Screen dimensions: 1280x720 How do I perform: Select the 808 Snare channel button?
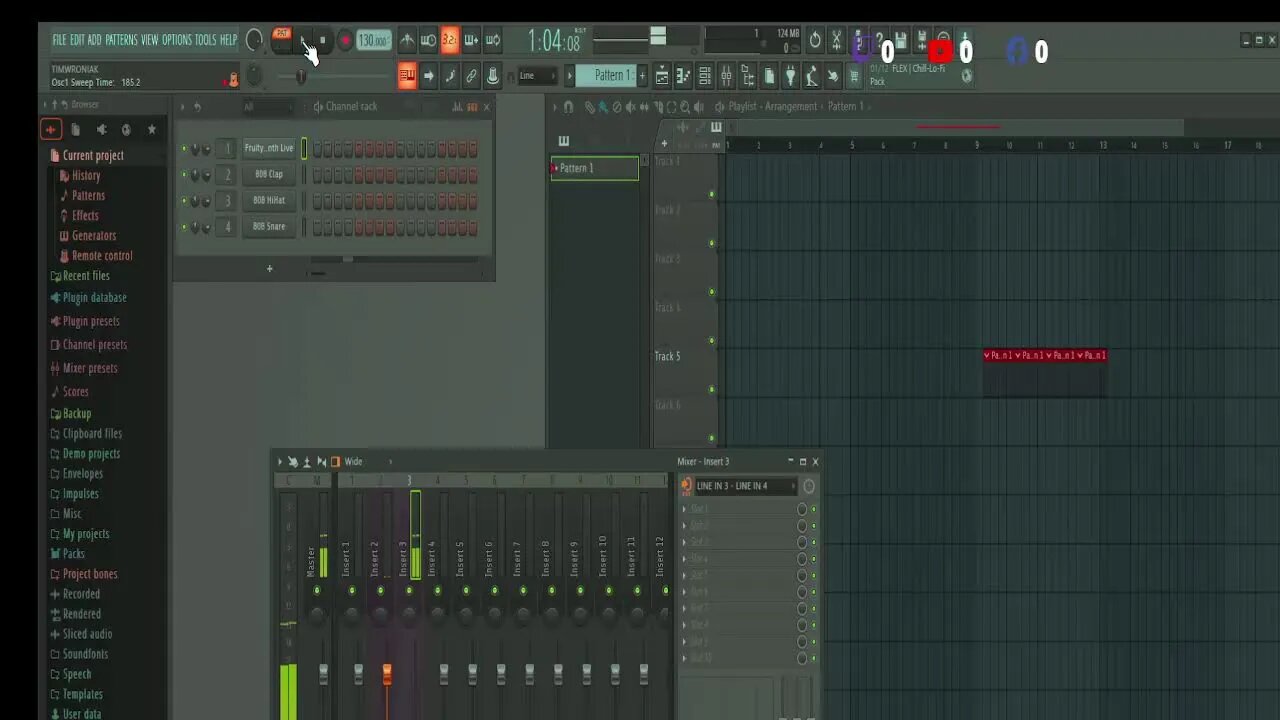coord(269,226)
